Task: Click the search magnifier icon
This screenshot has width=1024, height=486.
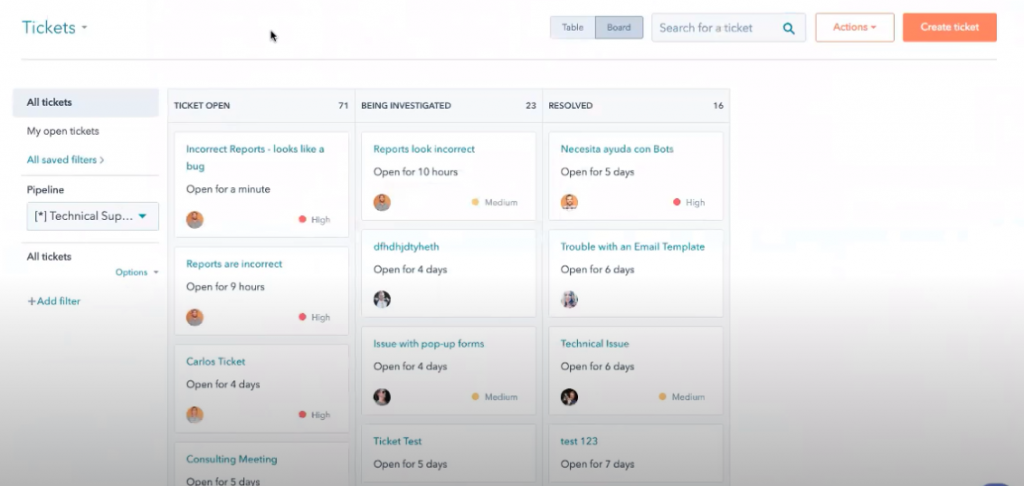Action: coord(789,28)
